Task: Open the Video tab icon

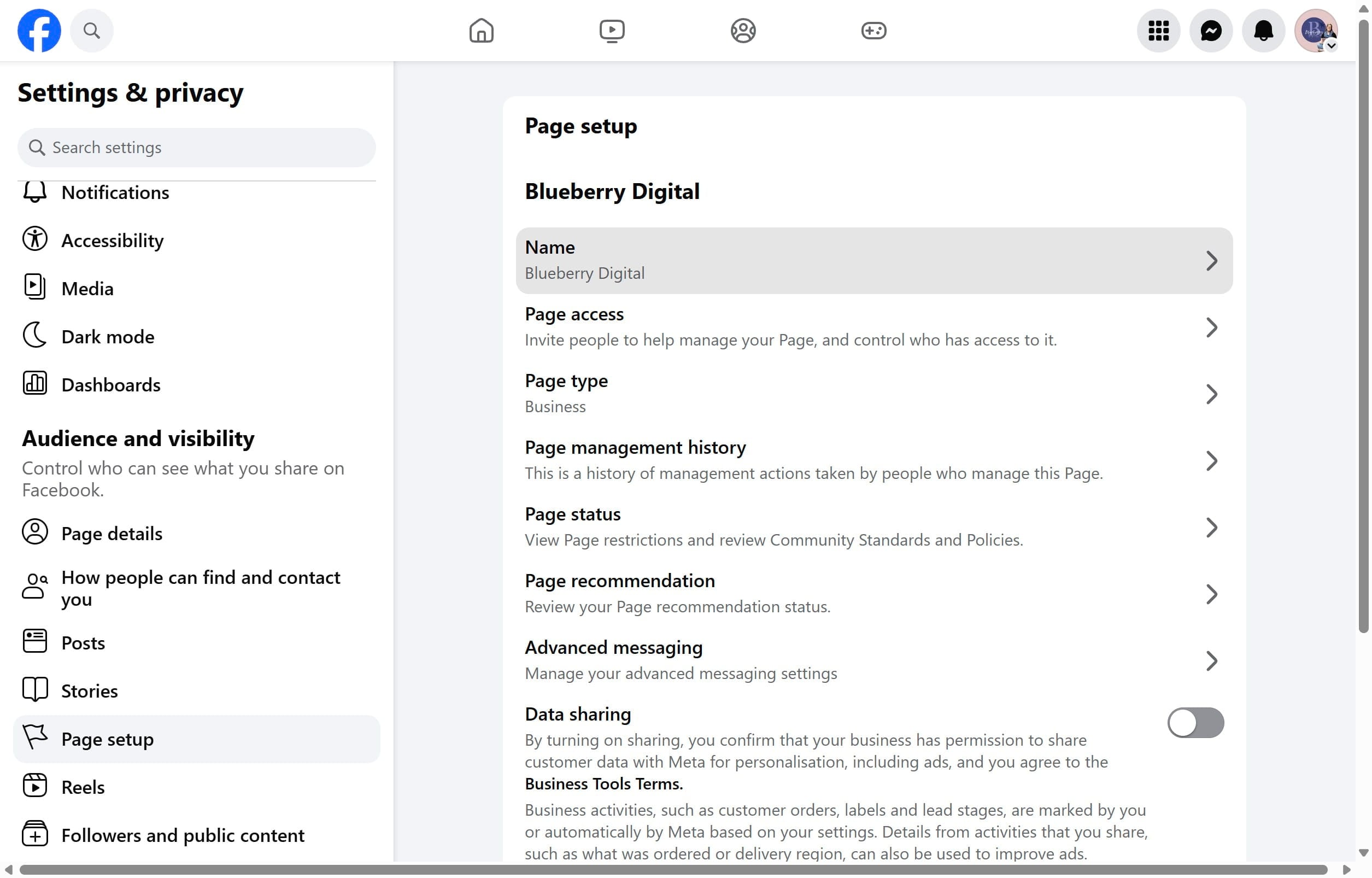Action: 612,30
